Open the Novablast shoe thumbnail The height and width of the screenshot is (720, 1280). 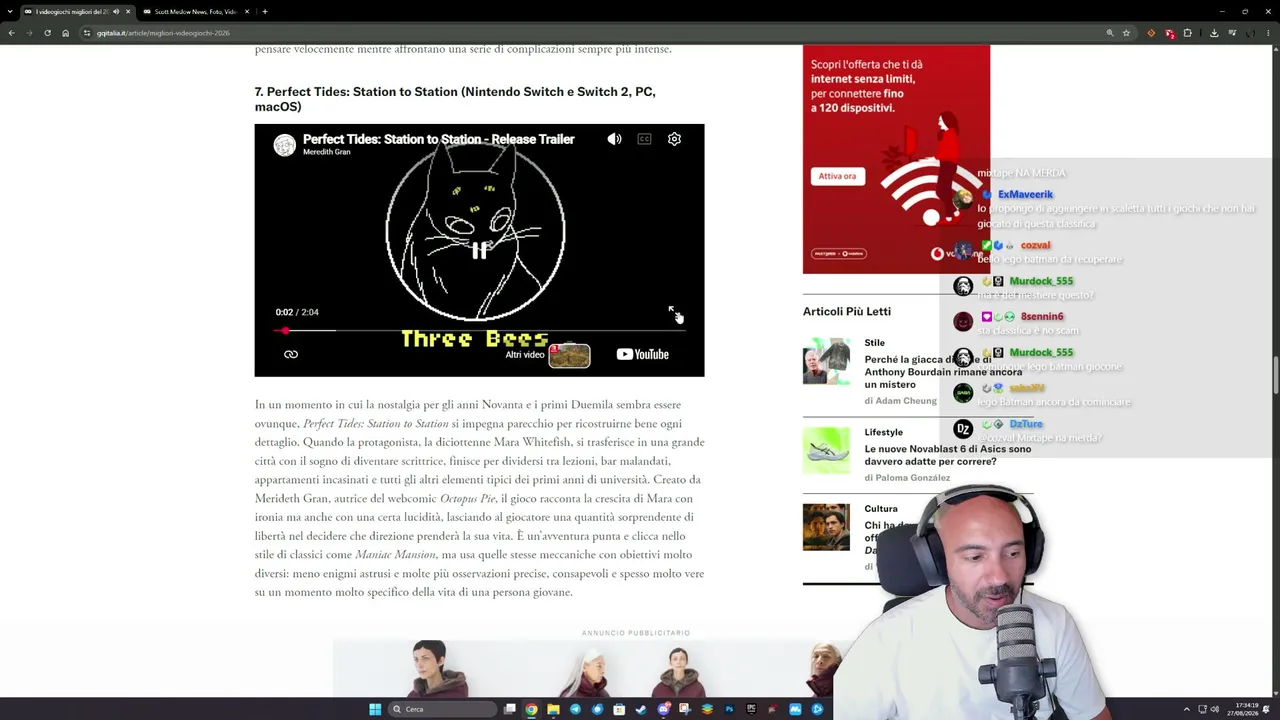pyautogui.click(x=826, y=450)
